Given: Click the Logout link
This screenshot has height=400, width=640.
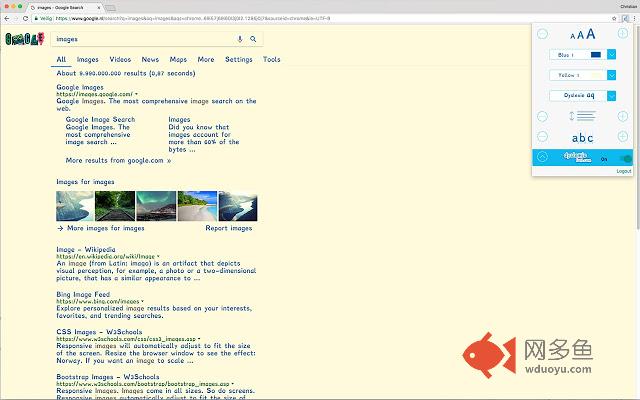Looking at the screenshot, I should pos(624,171).
